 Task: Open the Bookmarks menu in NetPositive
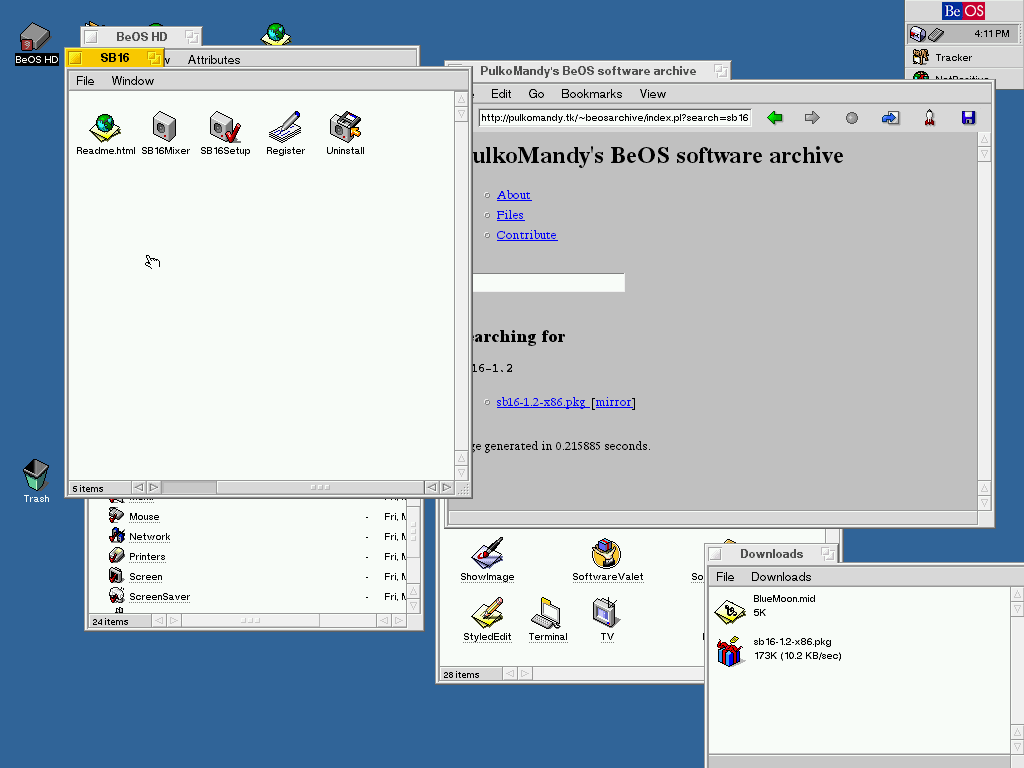pyautogui.click(x=592, y=94)
